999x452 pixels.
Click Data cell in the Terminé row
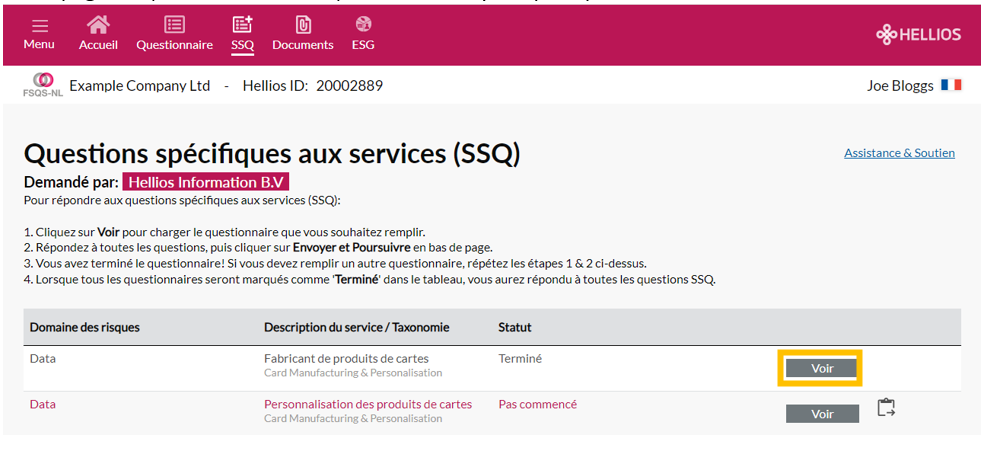click(x=43, y=358)
